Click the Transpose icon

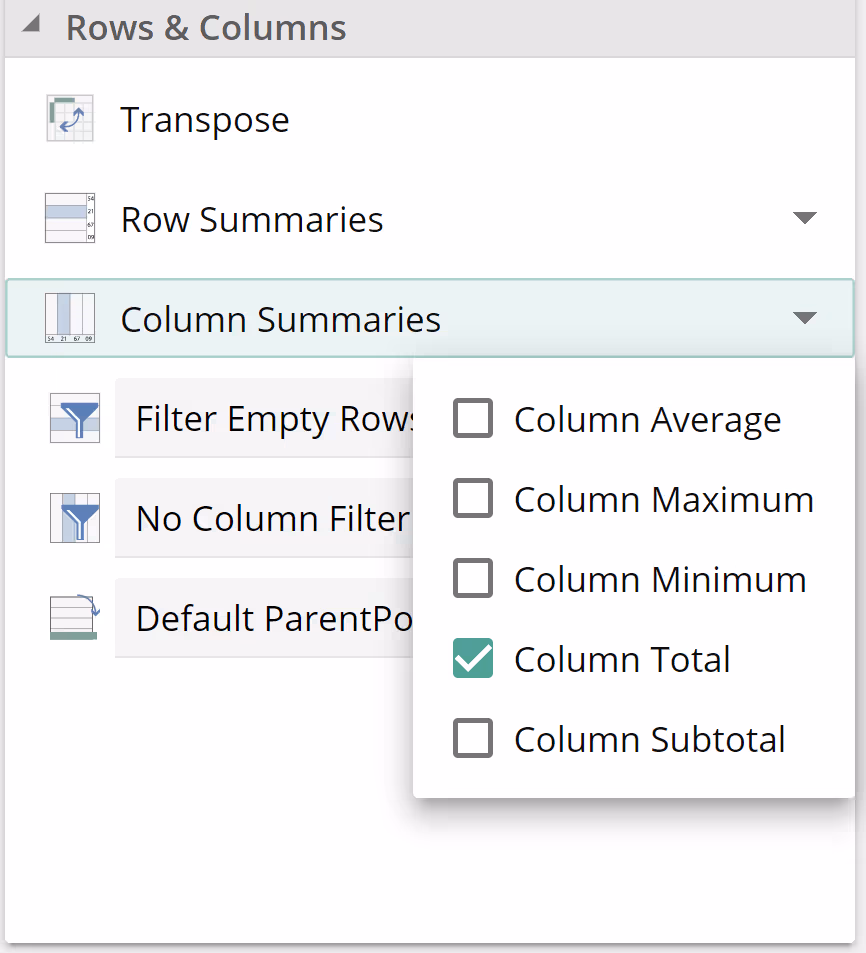70,119
